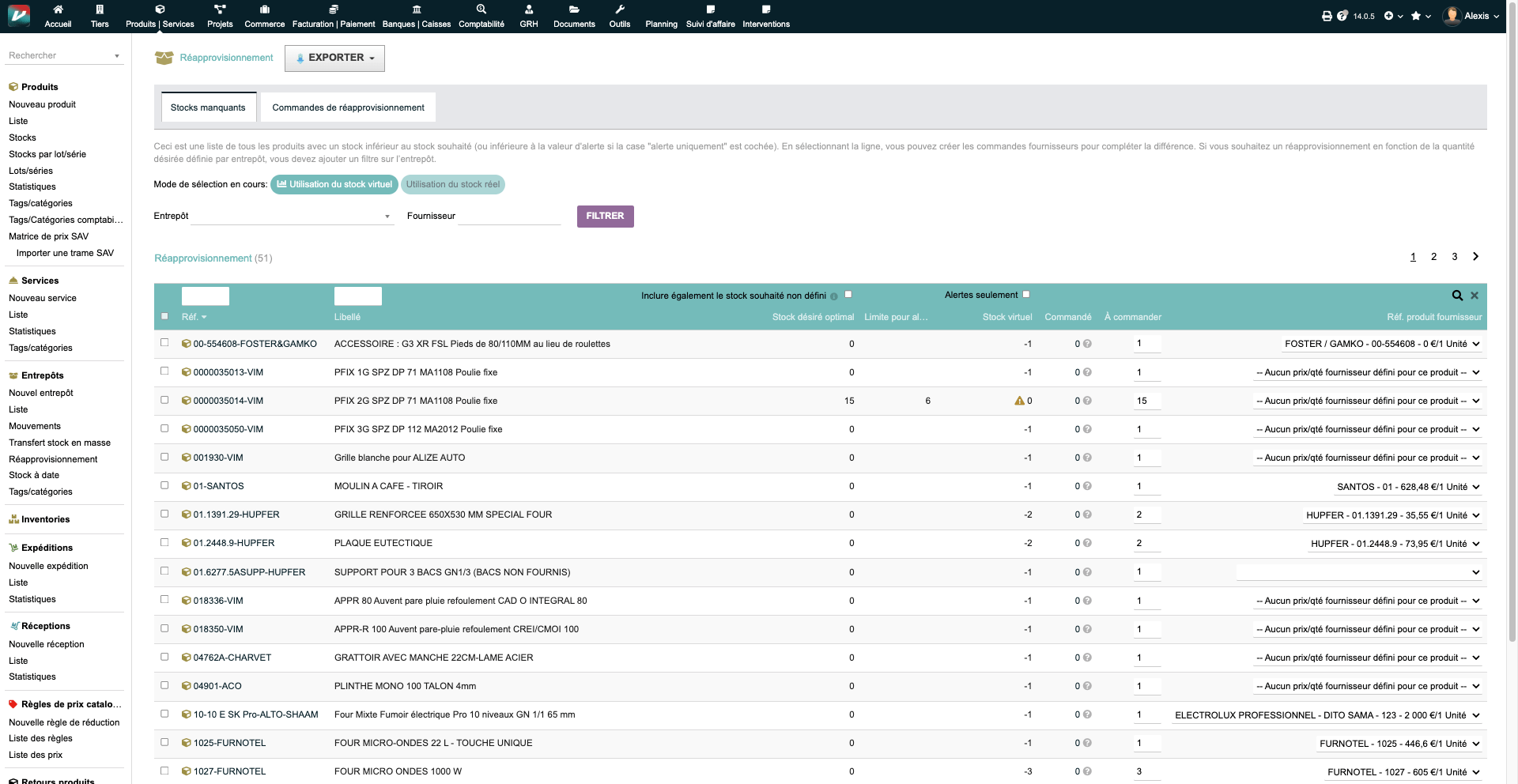Open the Transfert stock en masse link
This screenshot has height=784, width=1518.
click(x=59, y=443)
